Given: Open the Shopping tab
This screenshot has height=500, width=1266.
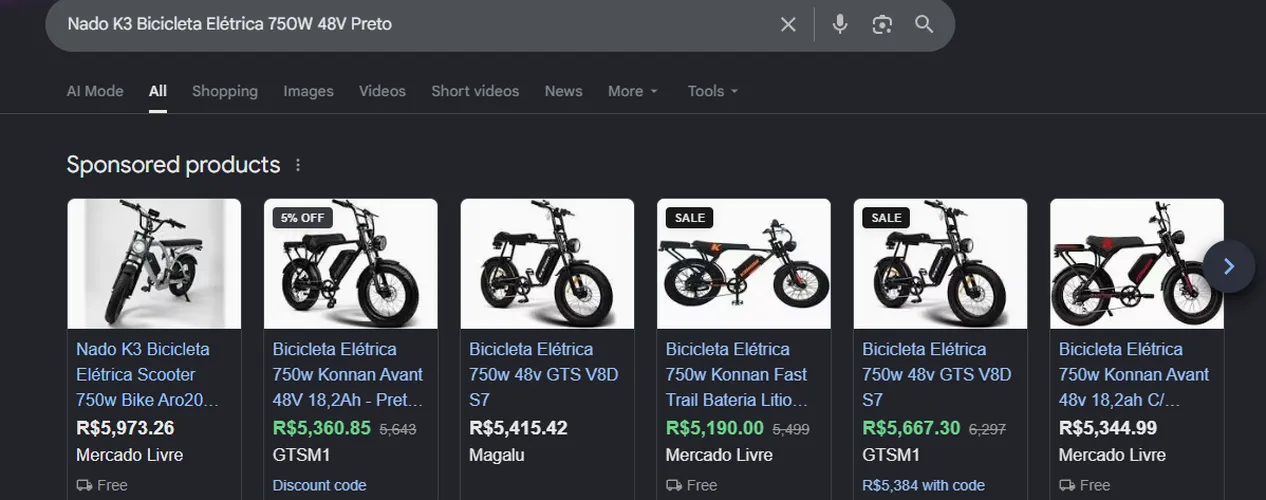Looking at the screenshot, I should [225, 91].
